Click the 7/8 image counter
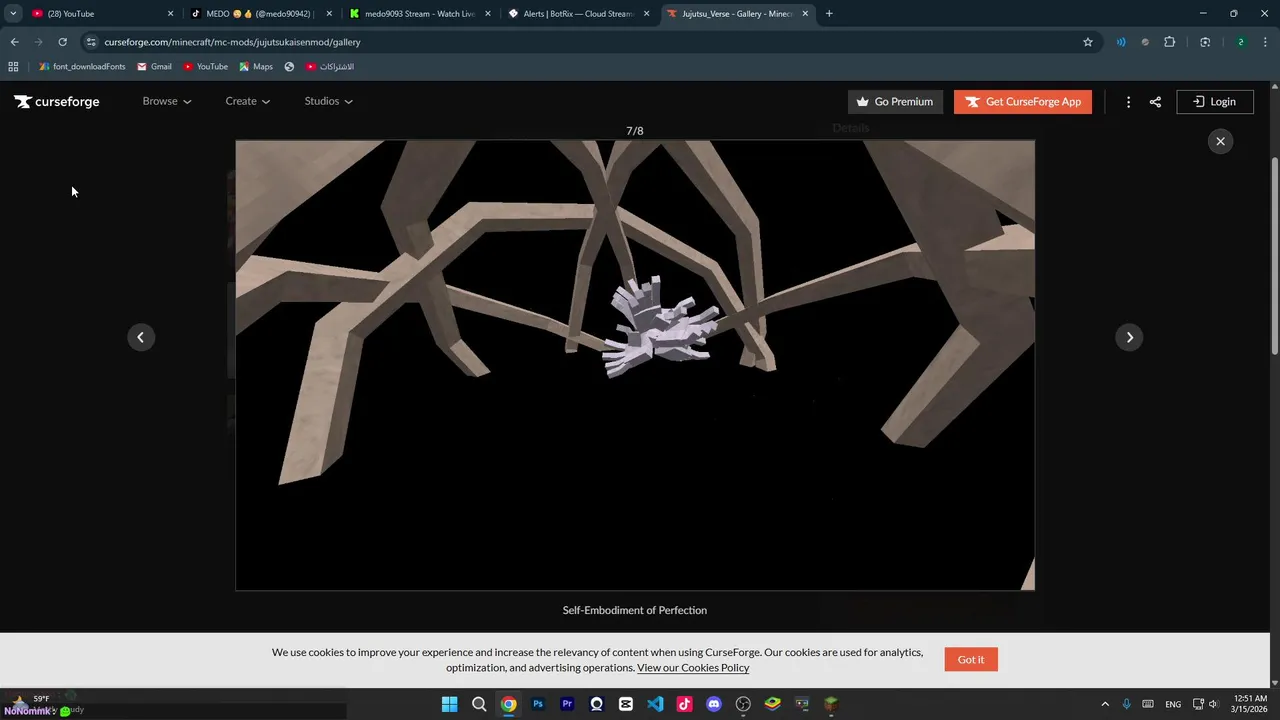This screenshot has height=720, width=1280. [x=635, y=131]
